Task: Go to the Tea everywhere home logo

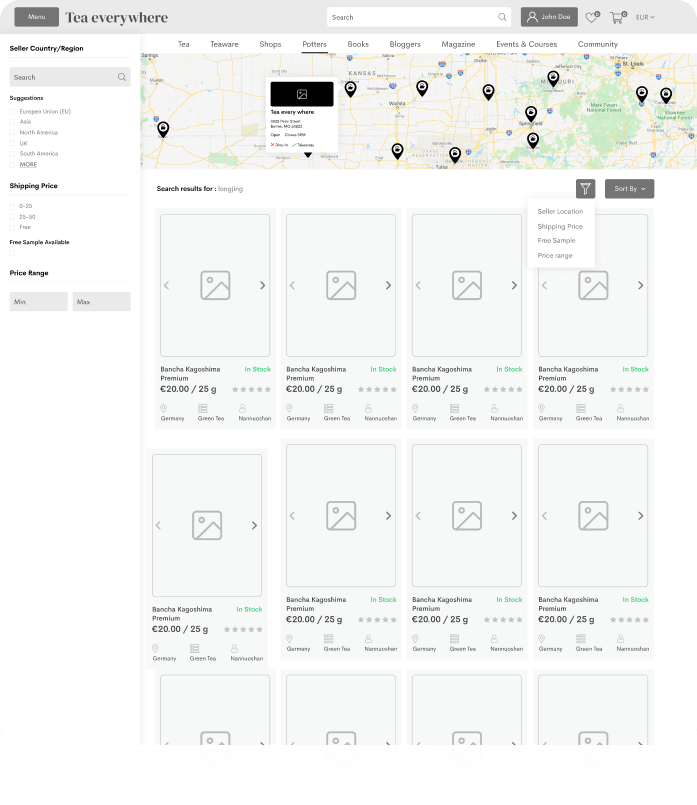Action: click(117, 17)
